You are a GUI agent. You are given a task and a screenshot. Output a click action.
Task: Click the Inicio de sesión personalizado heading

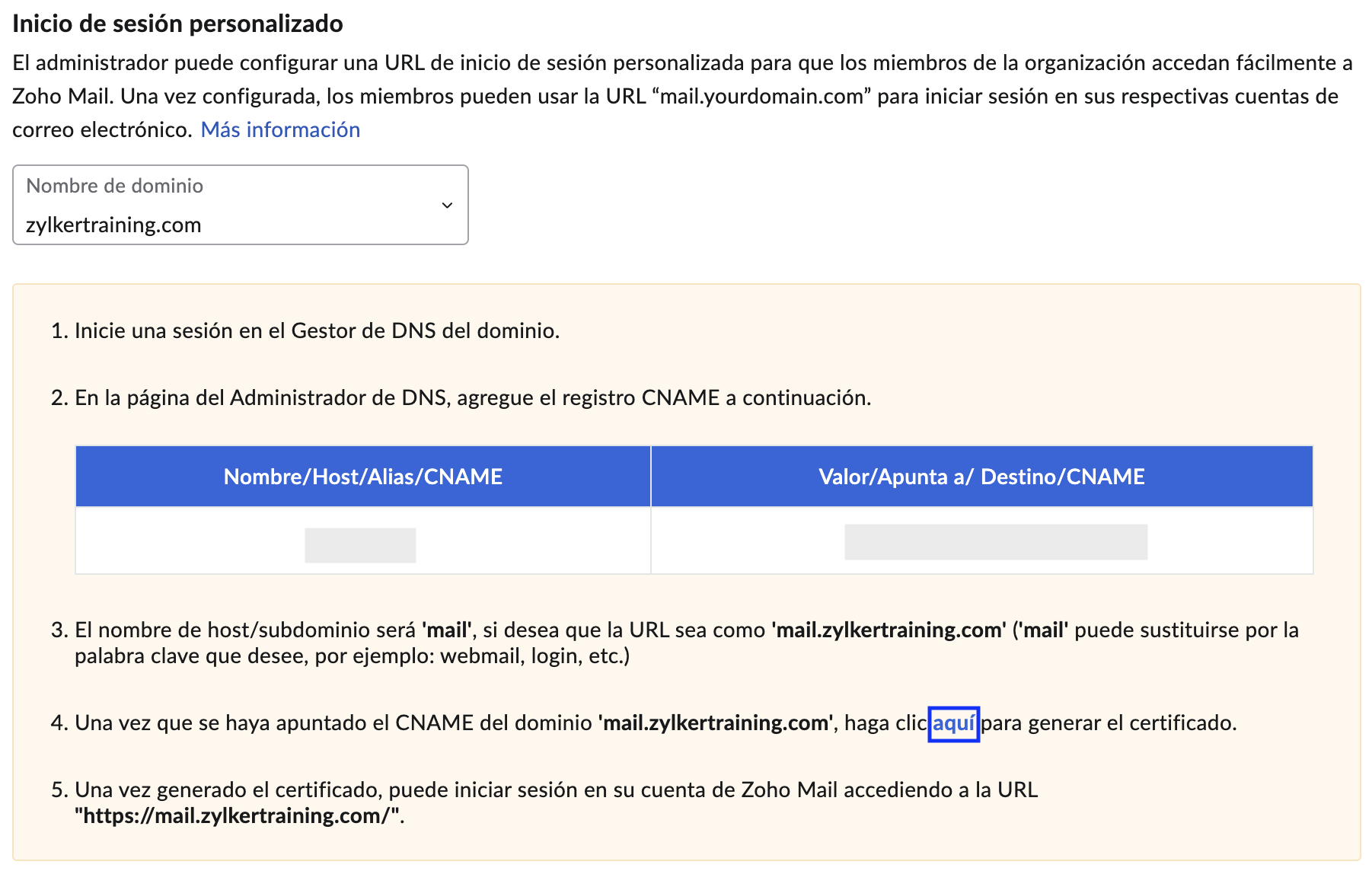point(177,24)
